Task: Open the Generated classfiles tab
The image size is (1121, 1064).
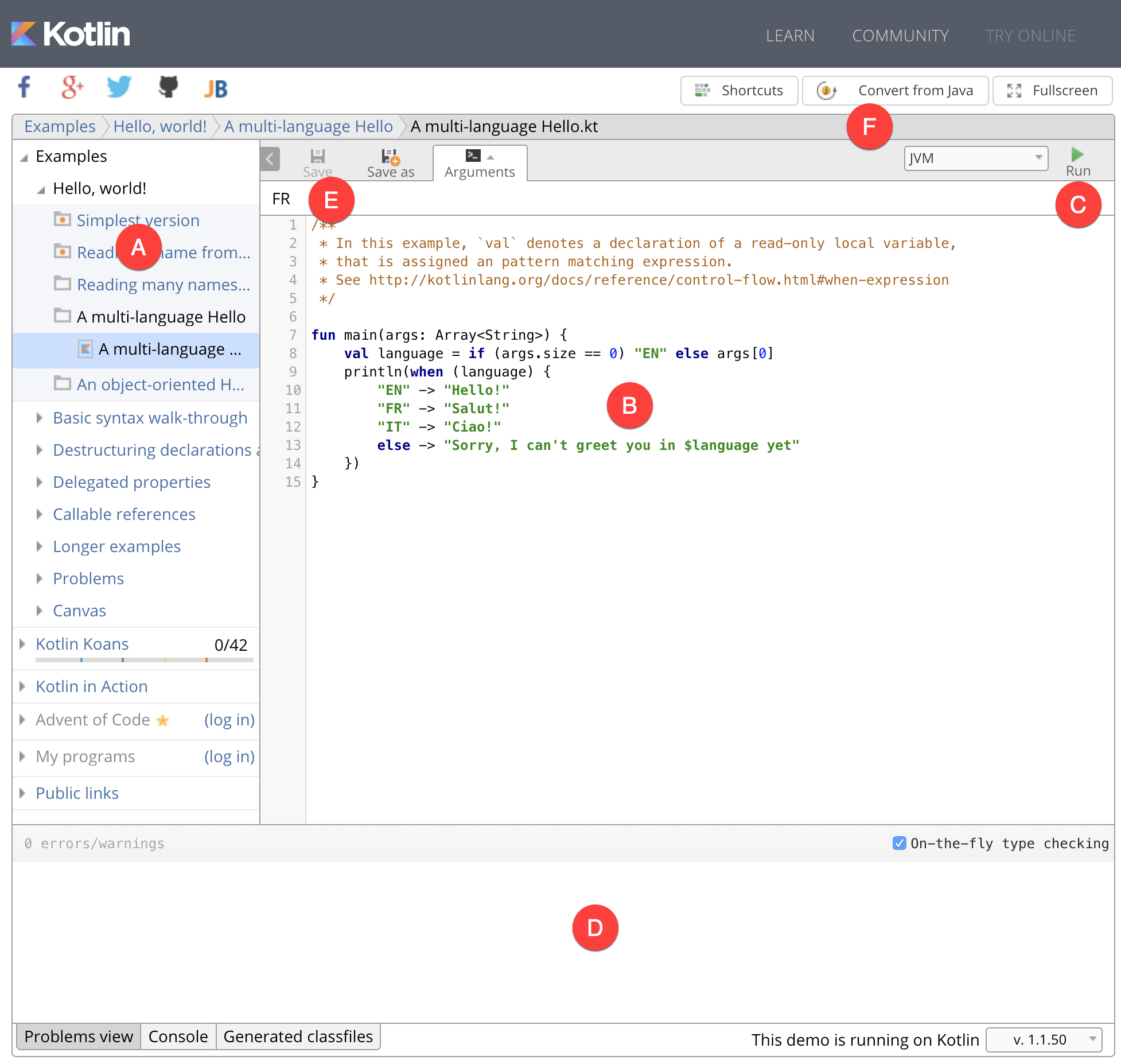Action: click(x=298, y=1036)
